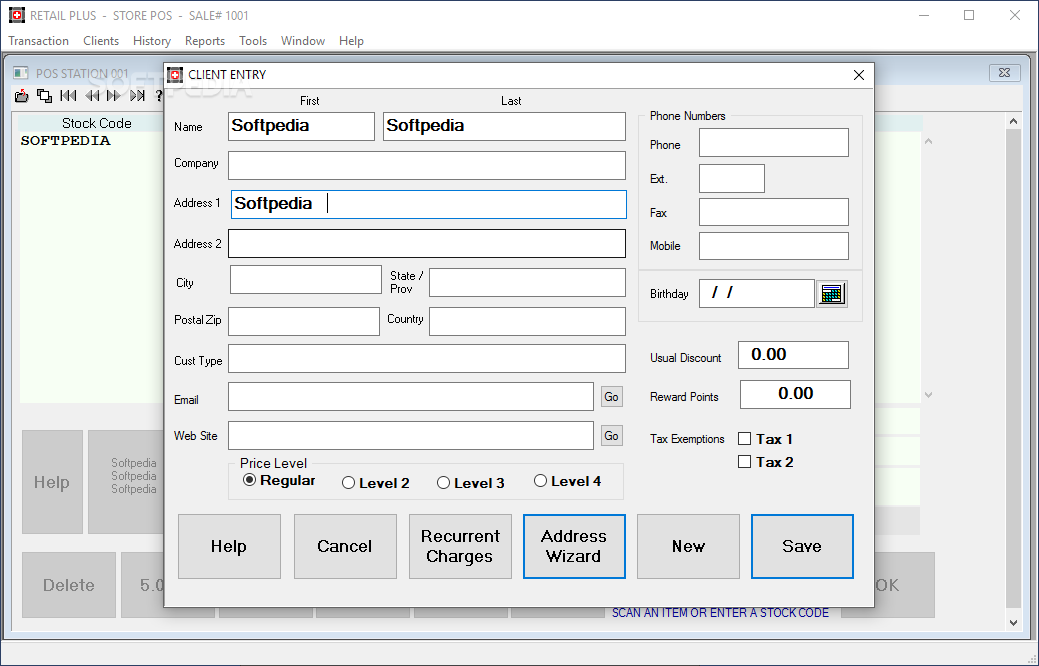Image resolution: width=1039 pixels, height=666 pixels.
Task: Click the POS Station 001 window icon
Action: [x=21, y=73]
